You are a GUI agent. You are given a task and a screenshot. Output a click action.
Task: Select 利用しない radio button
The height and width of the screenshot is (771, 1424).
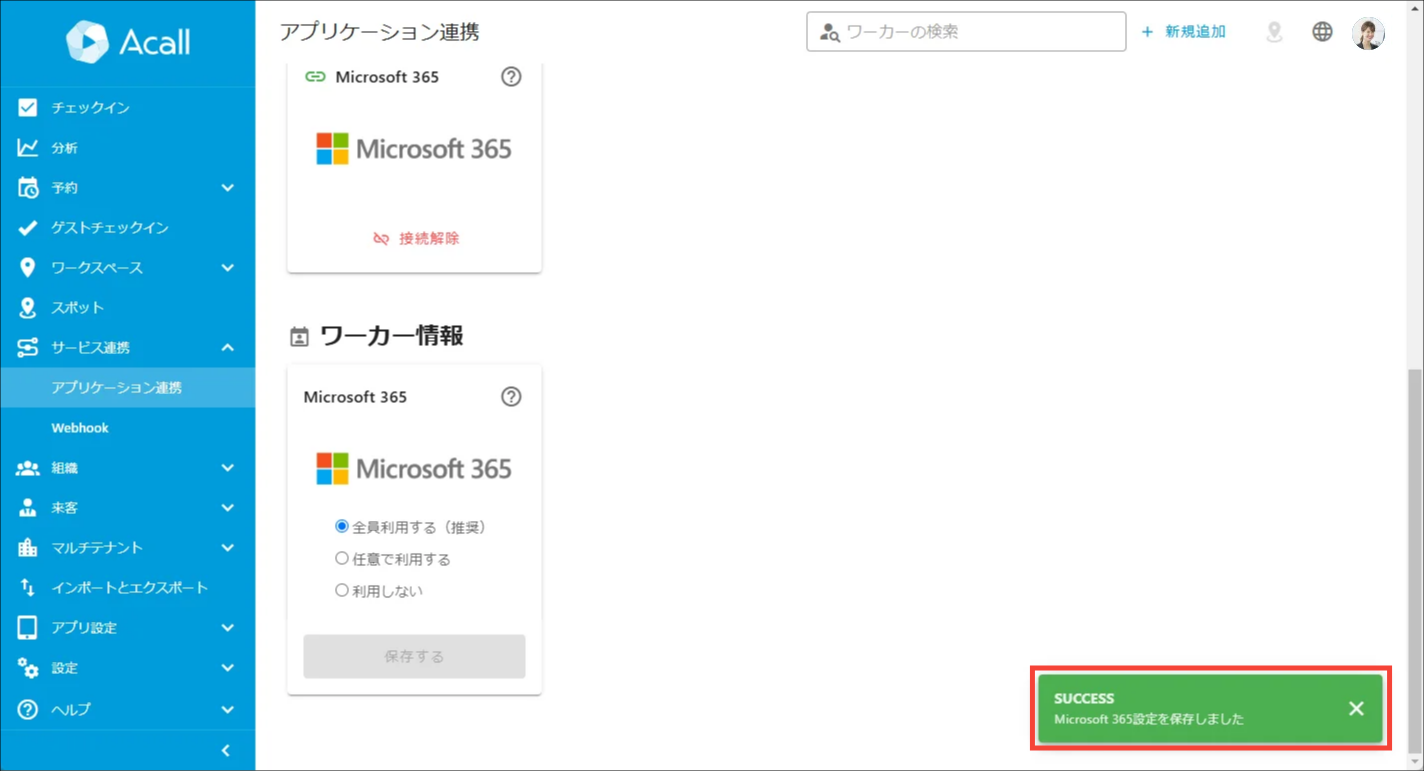click(342, 590)
